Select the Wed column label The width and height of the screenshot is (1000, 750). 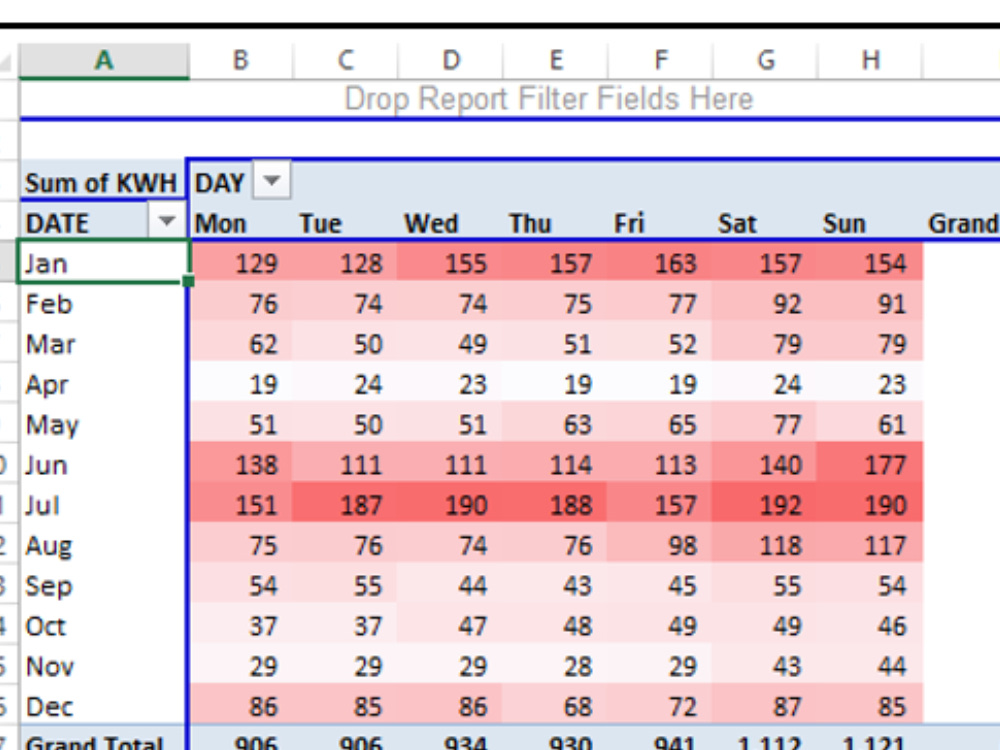click(431, 224)
